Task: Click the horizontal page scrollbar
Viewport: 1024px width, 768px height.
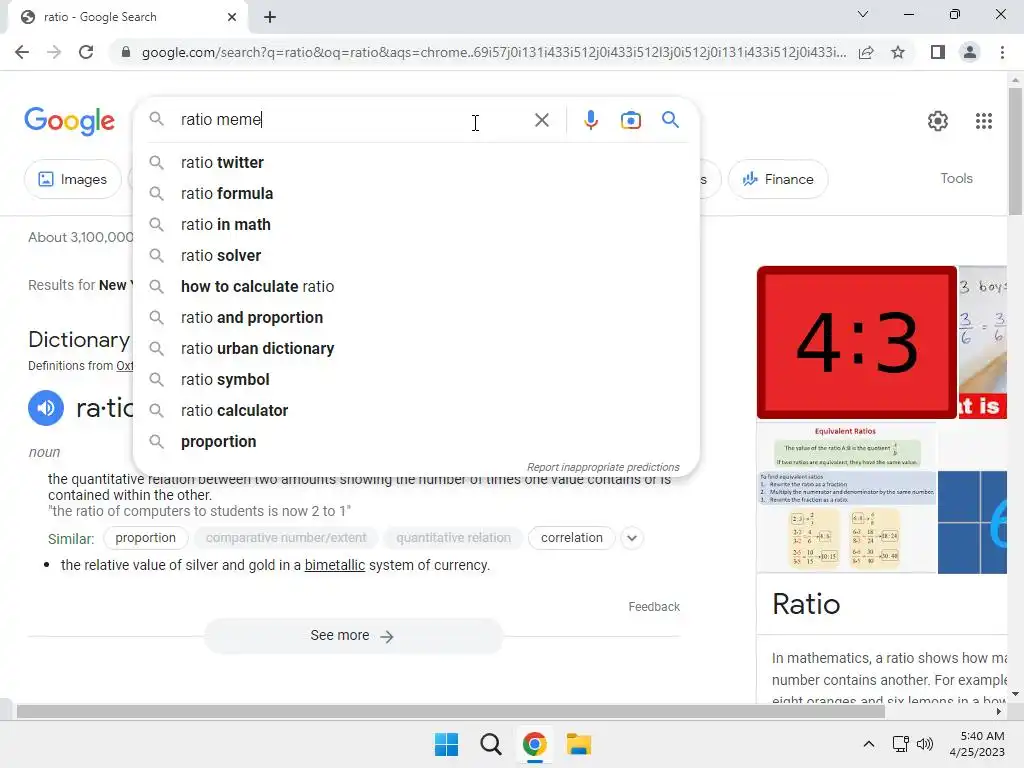Action: point(451,712)
